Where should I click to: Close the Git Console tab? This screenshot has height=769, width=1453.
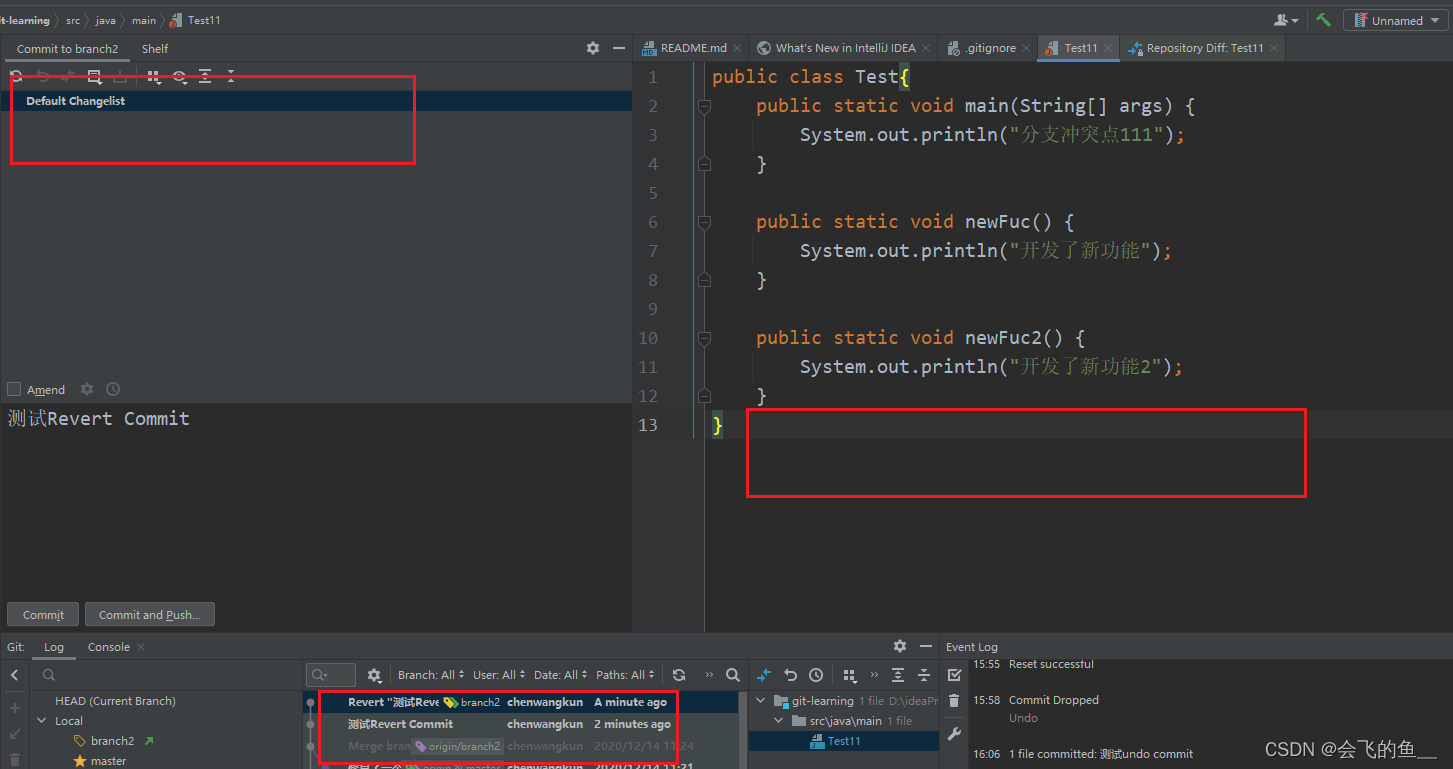(141, 647)
